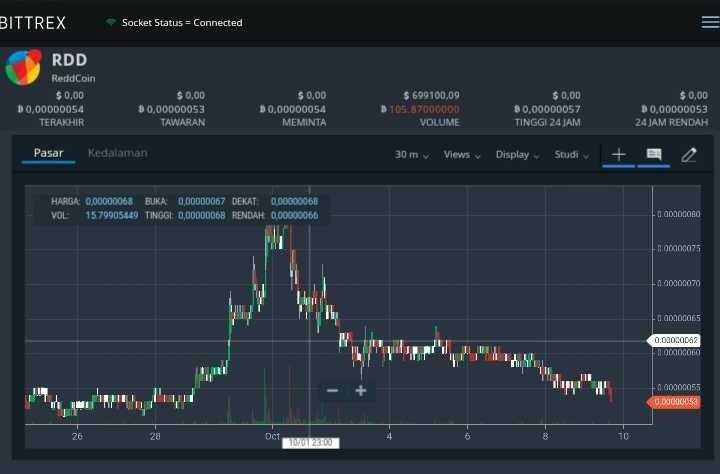This screenshot has width=720, height=474.
Task: Click the red VOLUME value 105.87000000
Action: [424, 109]
